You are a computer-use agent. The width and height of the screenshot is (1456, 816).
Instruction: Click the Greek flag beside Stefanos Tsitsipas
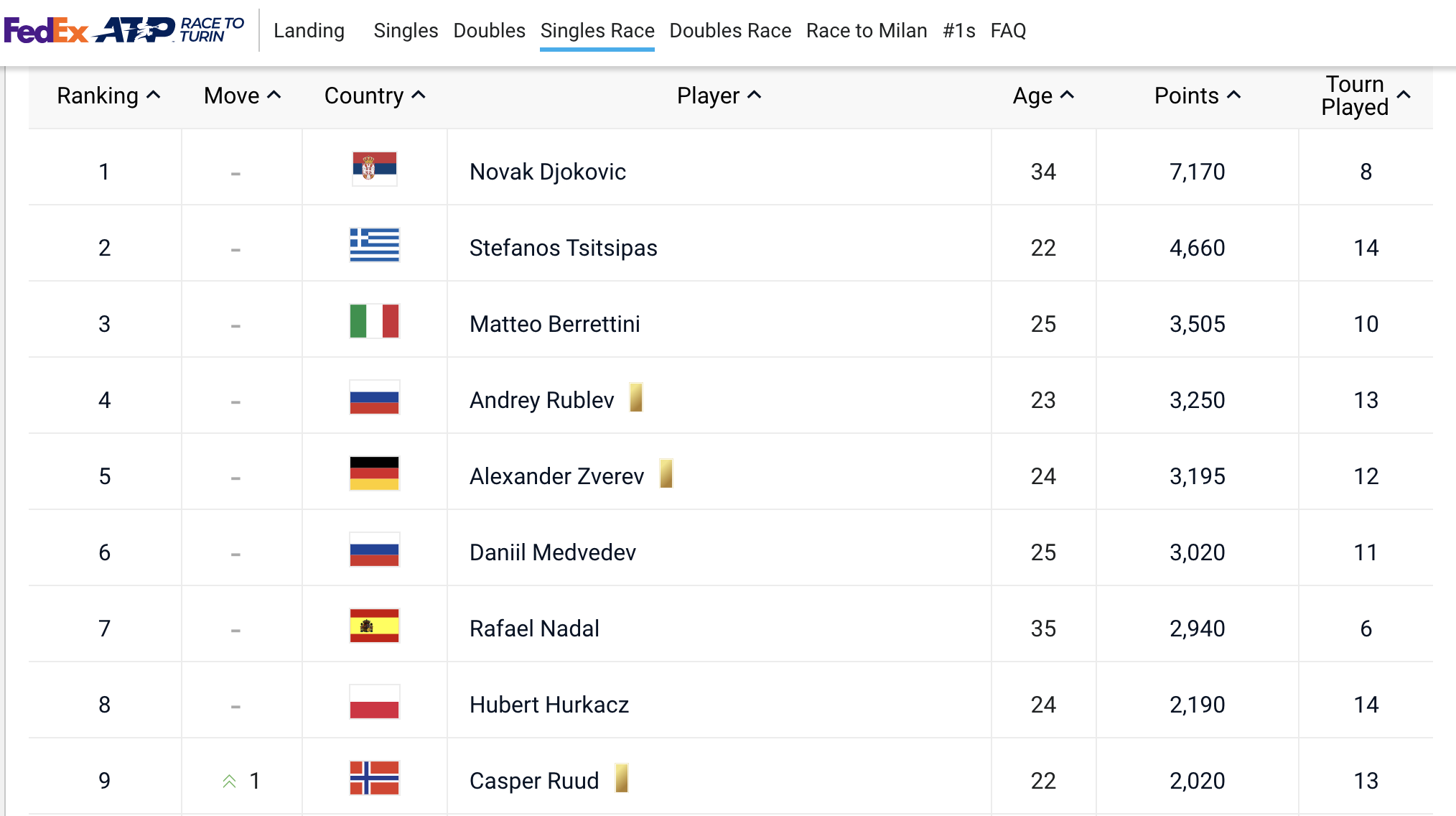[374, 245]
